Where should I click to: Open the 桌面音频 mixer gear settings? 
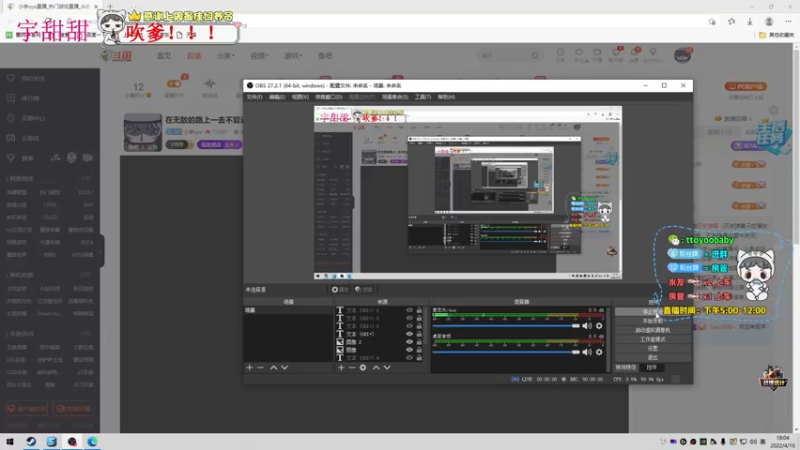pos(599,352)
